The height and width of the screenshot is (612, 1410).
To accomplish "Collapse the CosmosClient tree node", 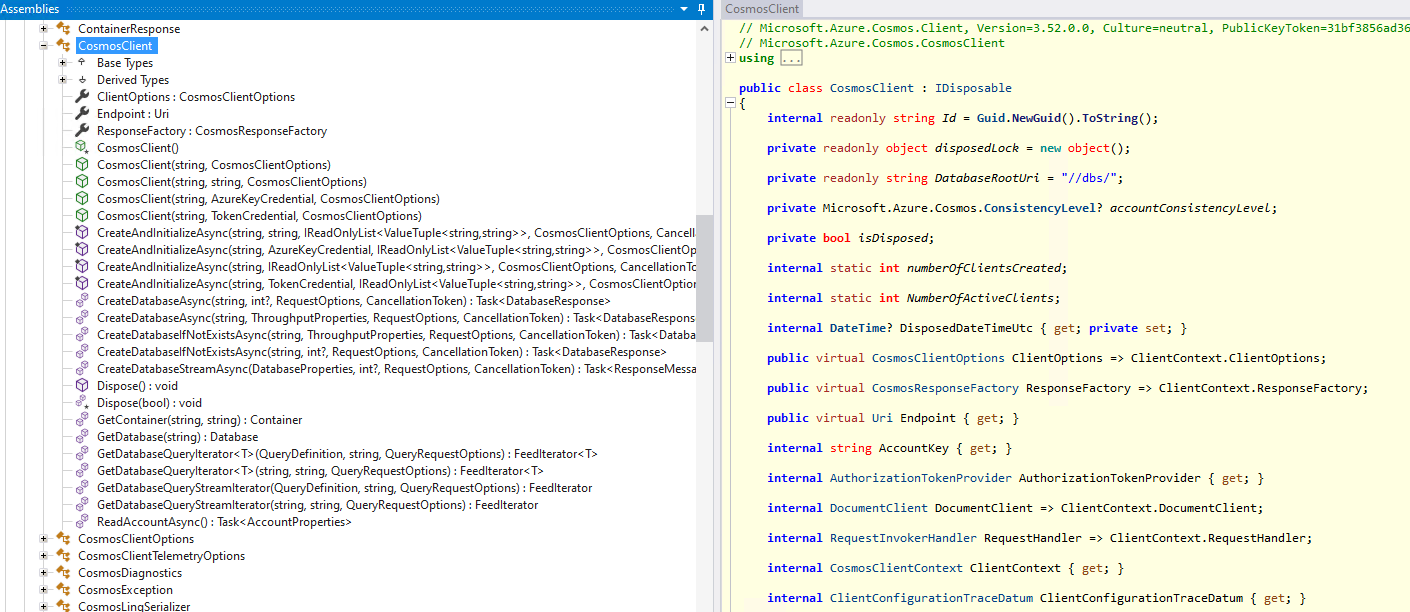I will [x=44, y=46].
